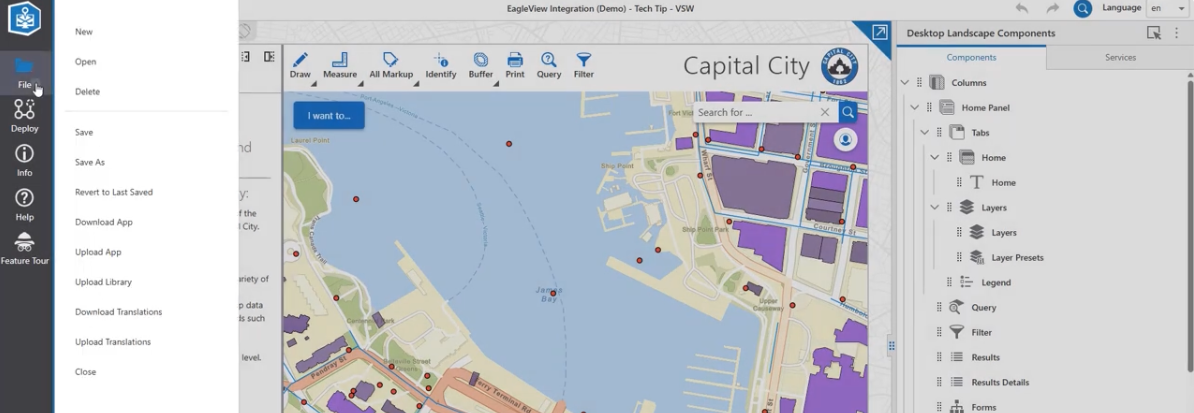Open the Info section in the sidebar
The image size is (1194, 413).
click(x=24, y=161)
